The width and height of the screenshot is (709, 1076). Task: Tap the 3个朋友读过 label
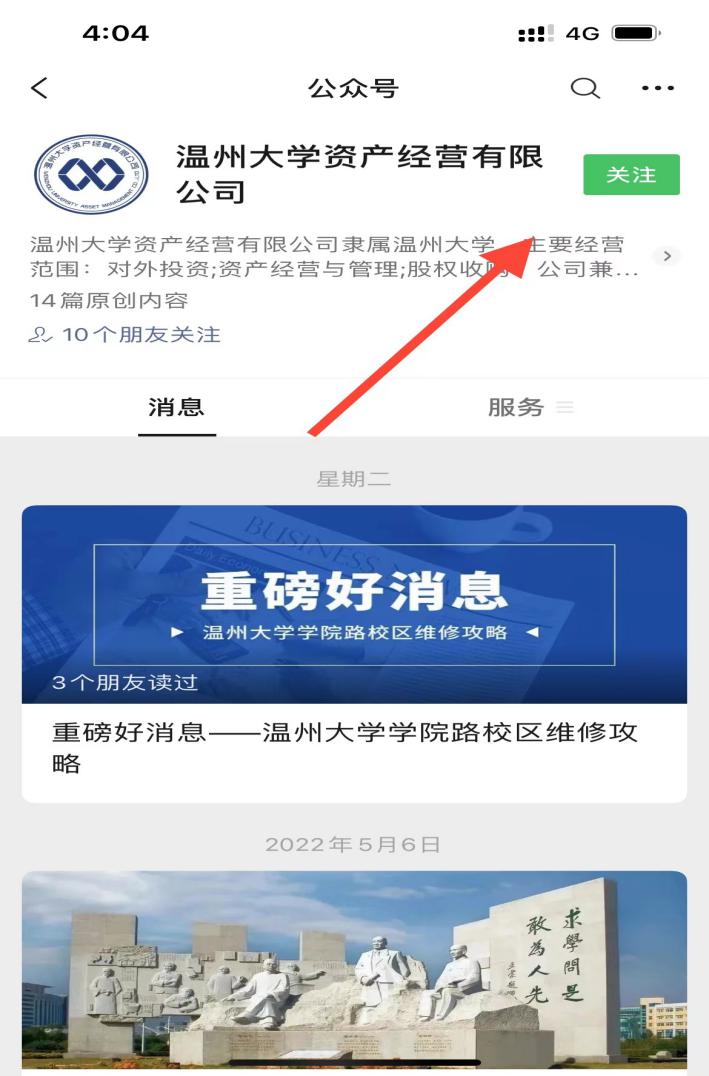125,683
